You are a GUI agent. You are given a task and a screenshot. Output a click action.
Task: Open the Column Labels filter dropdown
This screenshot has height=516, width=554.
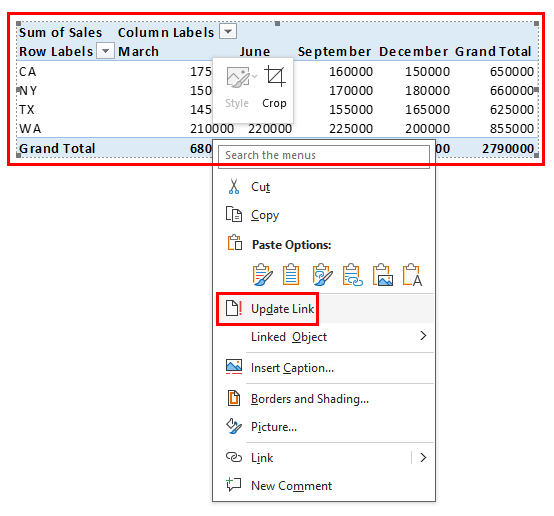click(x=228, y=31)
